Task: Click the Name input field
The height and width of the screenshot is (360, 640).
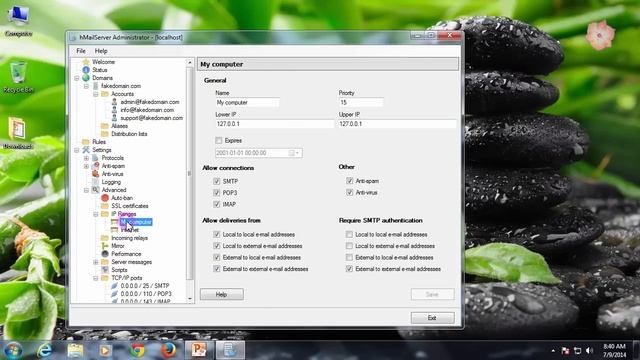Action: [x=247, y=102]
